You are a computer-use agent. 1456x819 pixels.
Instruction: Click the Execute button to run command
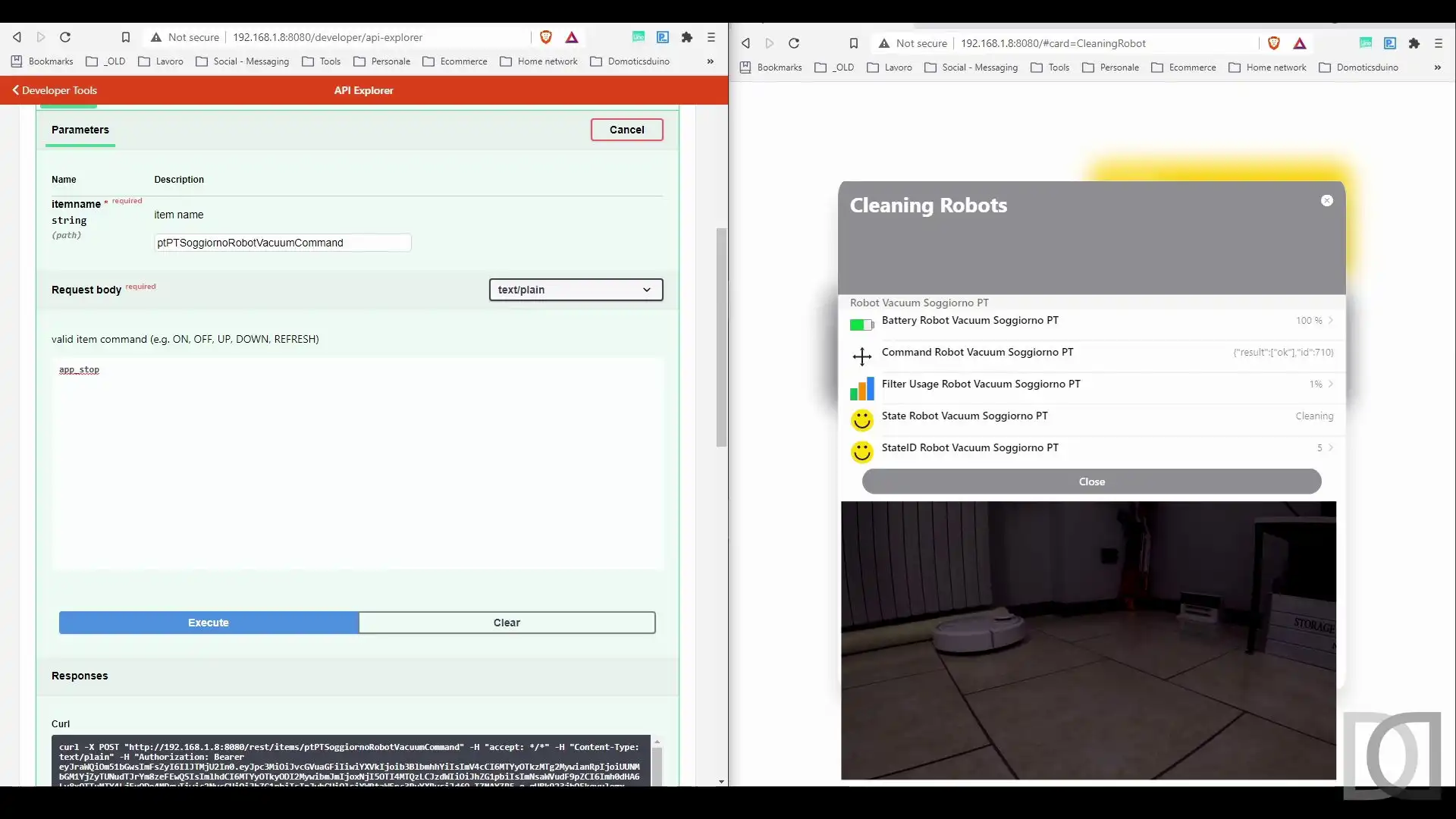pyautogui.click(x=208, y=622)
